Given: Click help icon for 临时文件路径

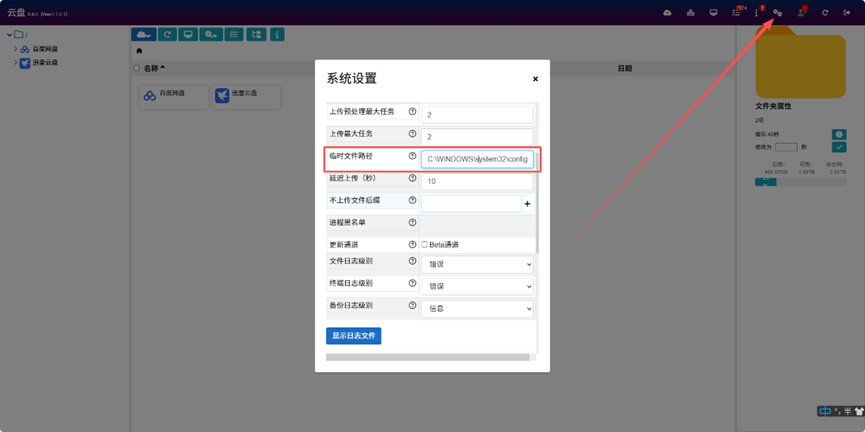Looking at the screenshot, I should pyautogui.click(x=412, y=156).
